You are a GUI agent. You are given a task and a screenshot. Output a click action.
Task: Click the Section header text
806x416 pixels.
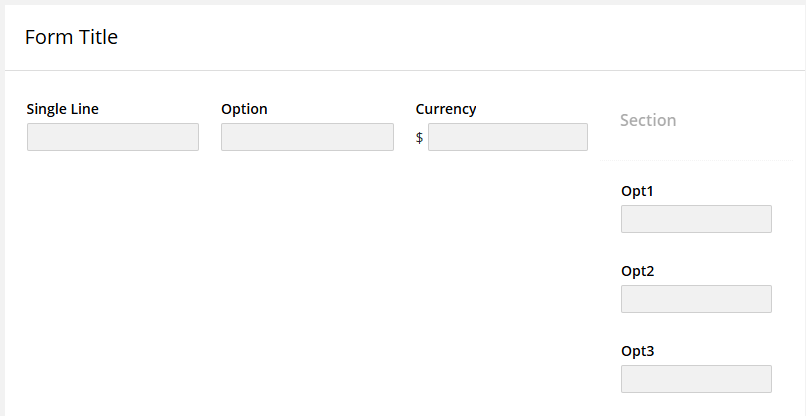(648, 120)
